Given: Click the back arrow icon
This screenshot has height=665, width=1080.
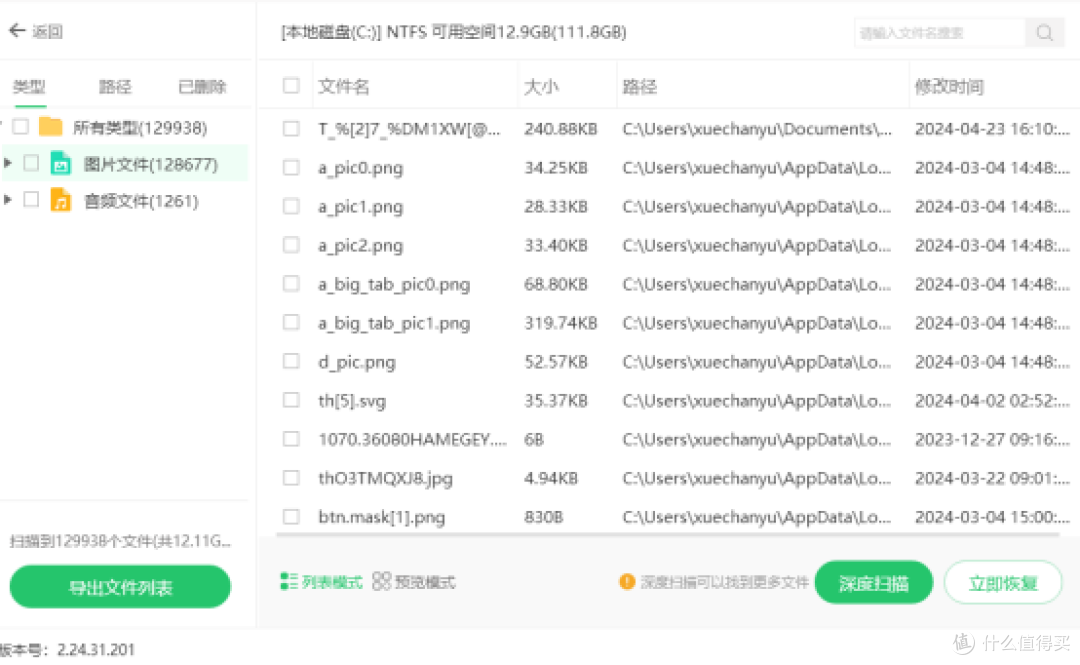Looking at the screenshot, I should (17, 31).
